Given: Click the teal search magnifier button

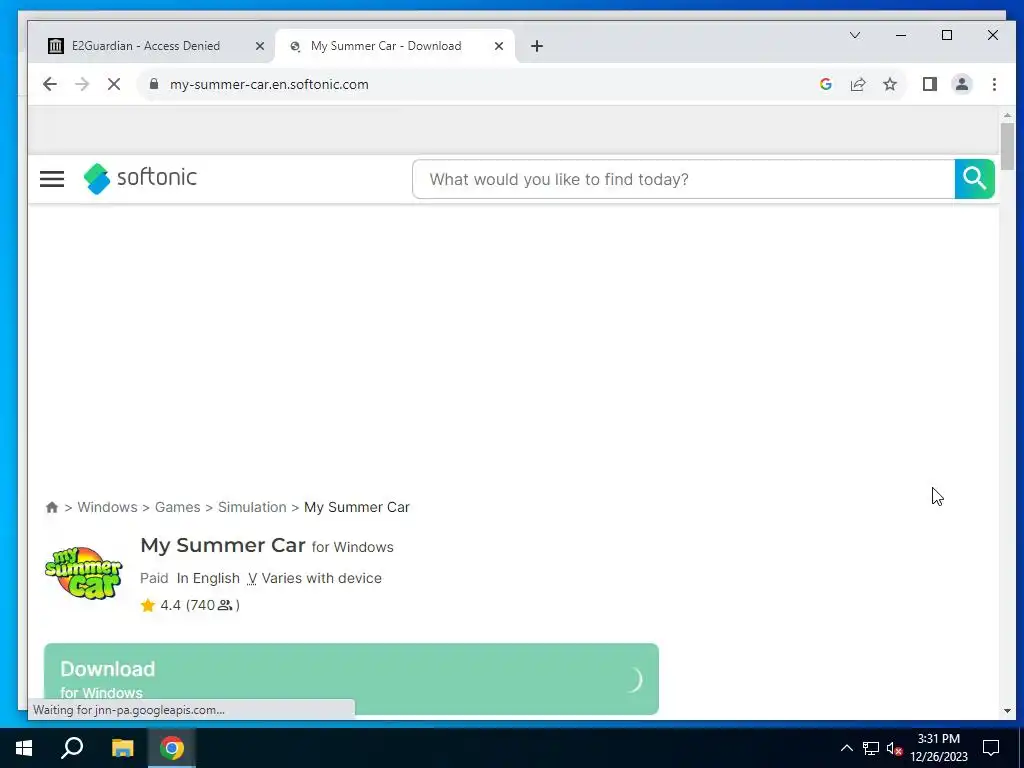Looking at the screenshot, I should [974, 179].
